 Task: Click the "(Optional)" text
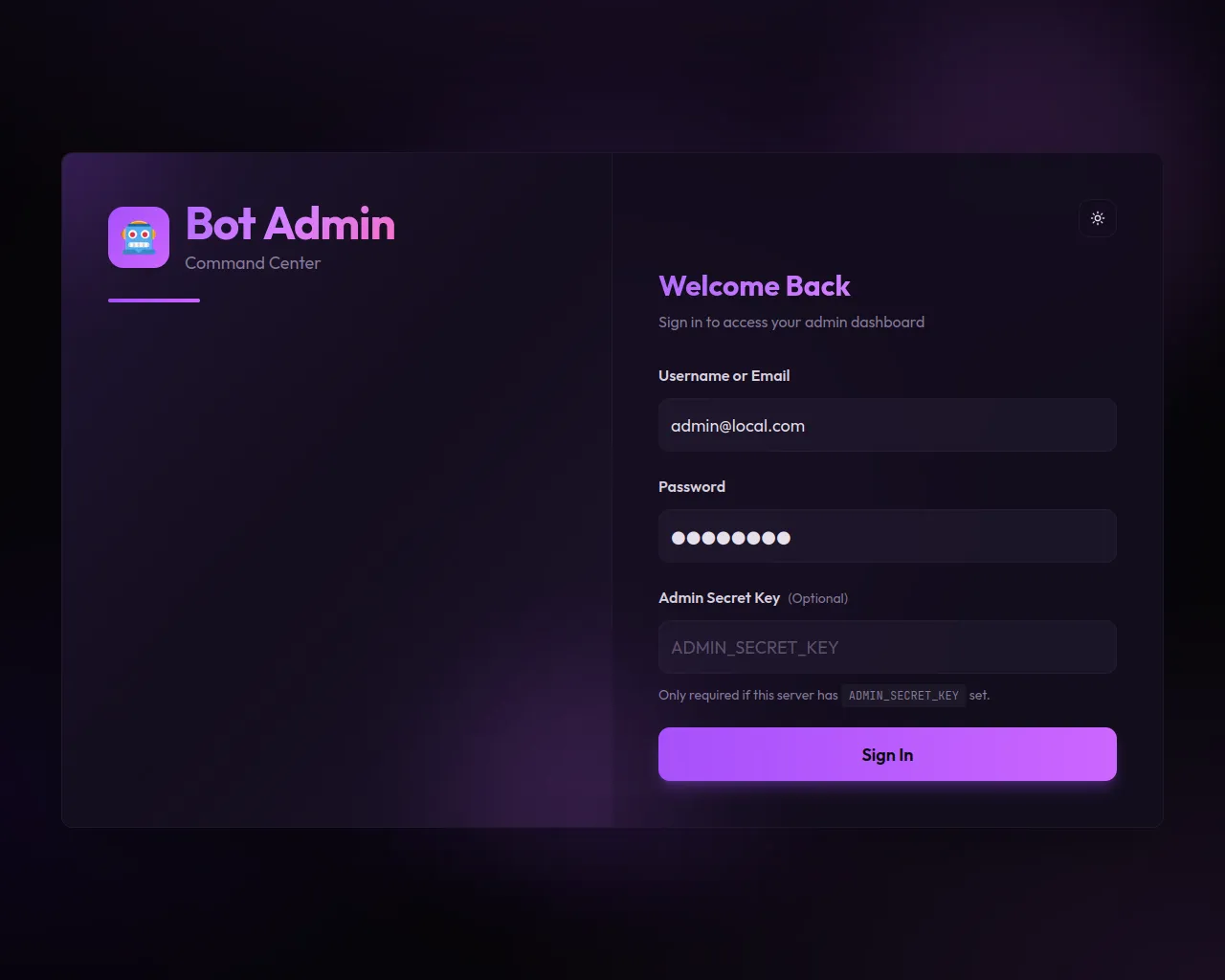[x=818, y=598]
